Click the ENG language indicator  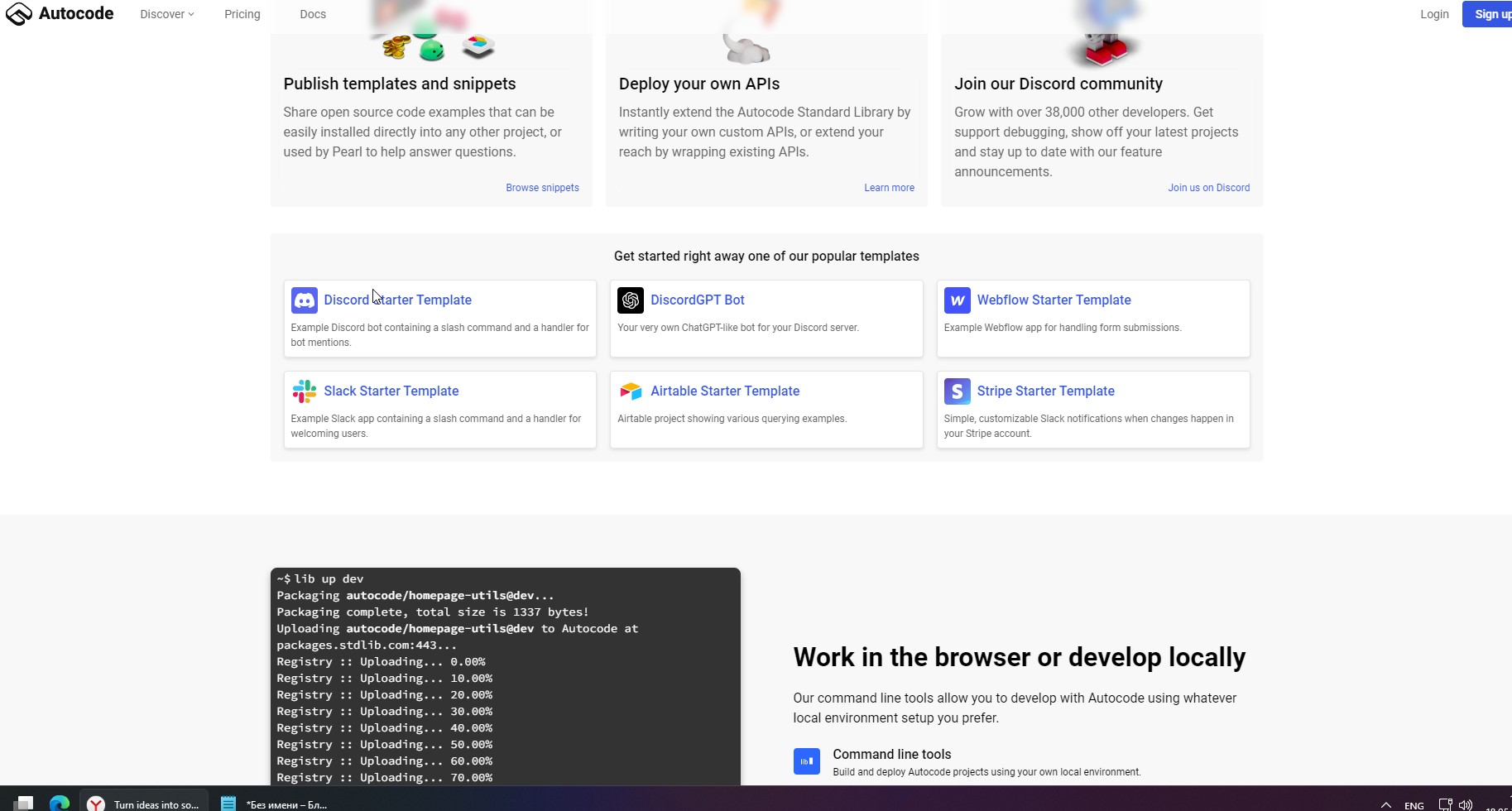[x=1414, y=805]
